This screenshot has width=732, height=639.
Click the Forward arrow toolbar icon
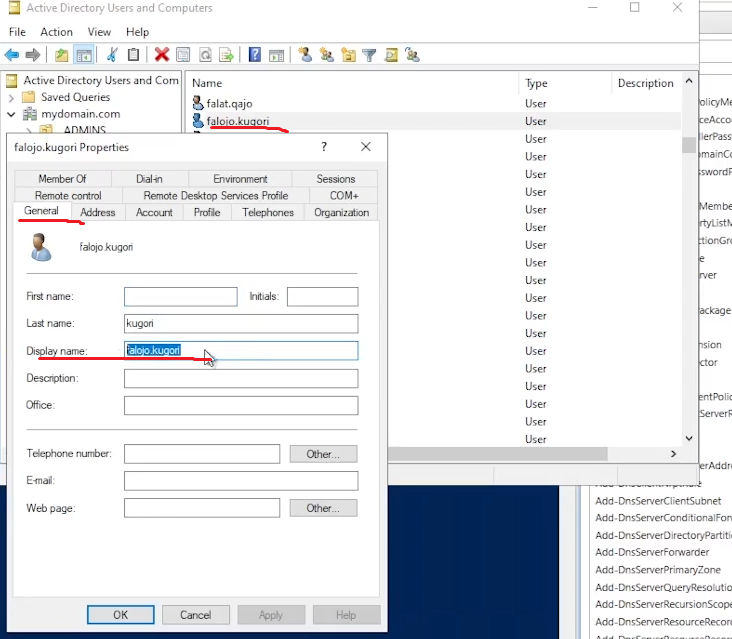pos(33,55)
